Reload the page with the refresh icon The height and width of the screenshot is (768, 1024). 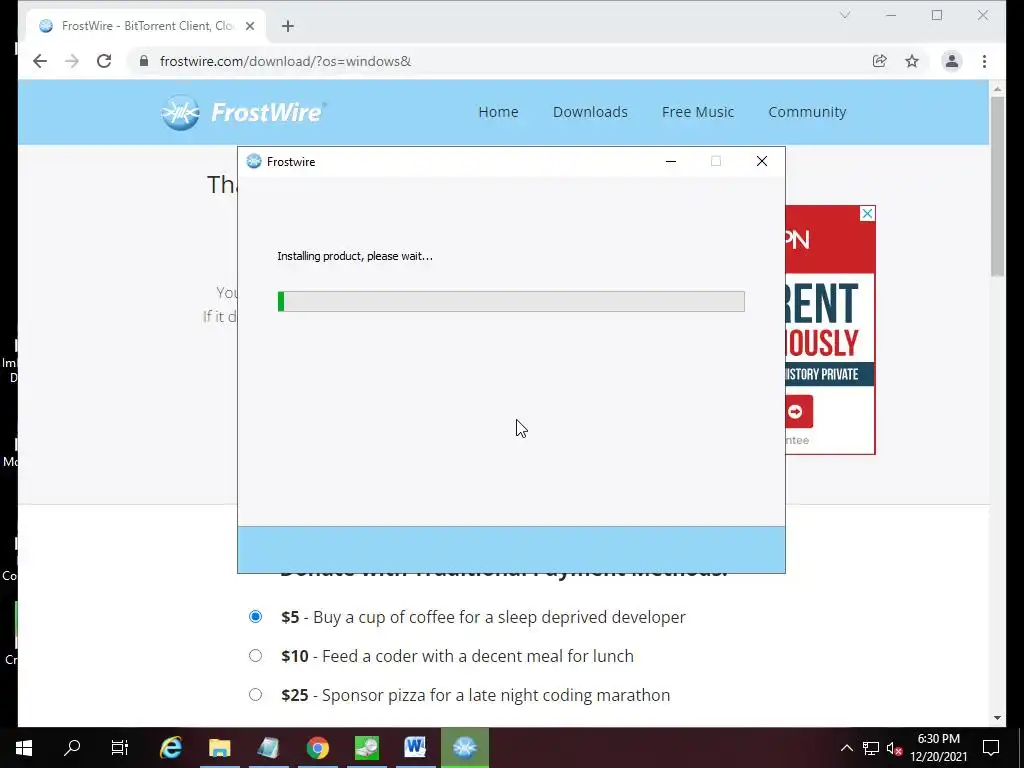coord(104,61)
